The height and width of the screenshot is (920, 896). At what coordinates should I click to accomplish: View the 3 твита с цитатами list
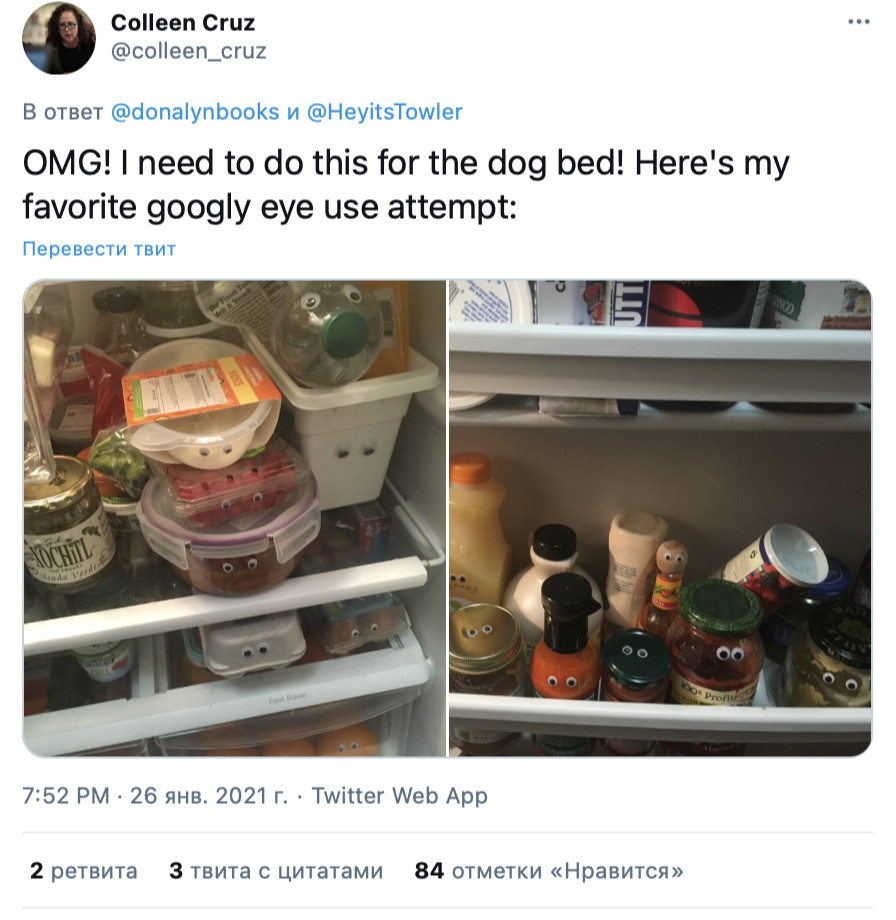[276, 871]
